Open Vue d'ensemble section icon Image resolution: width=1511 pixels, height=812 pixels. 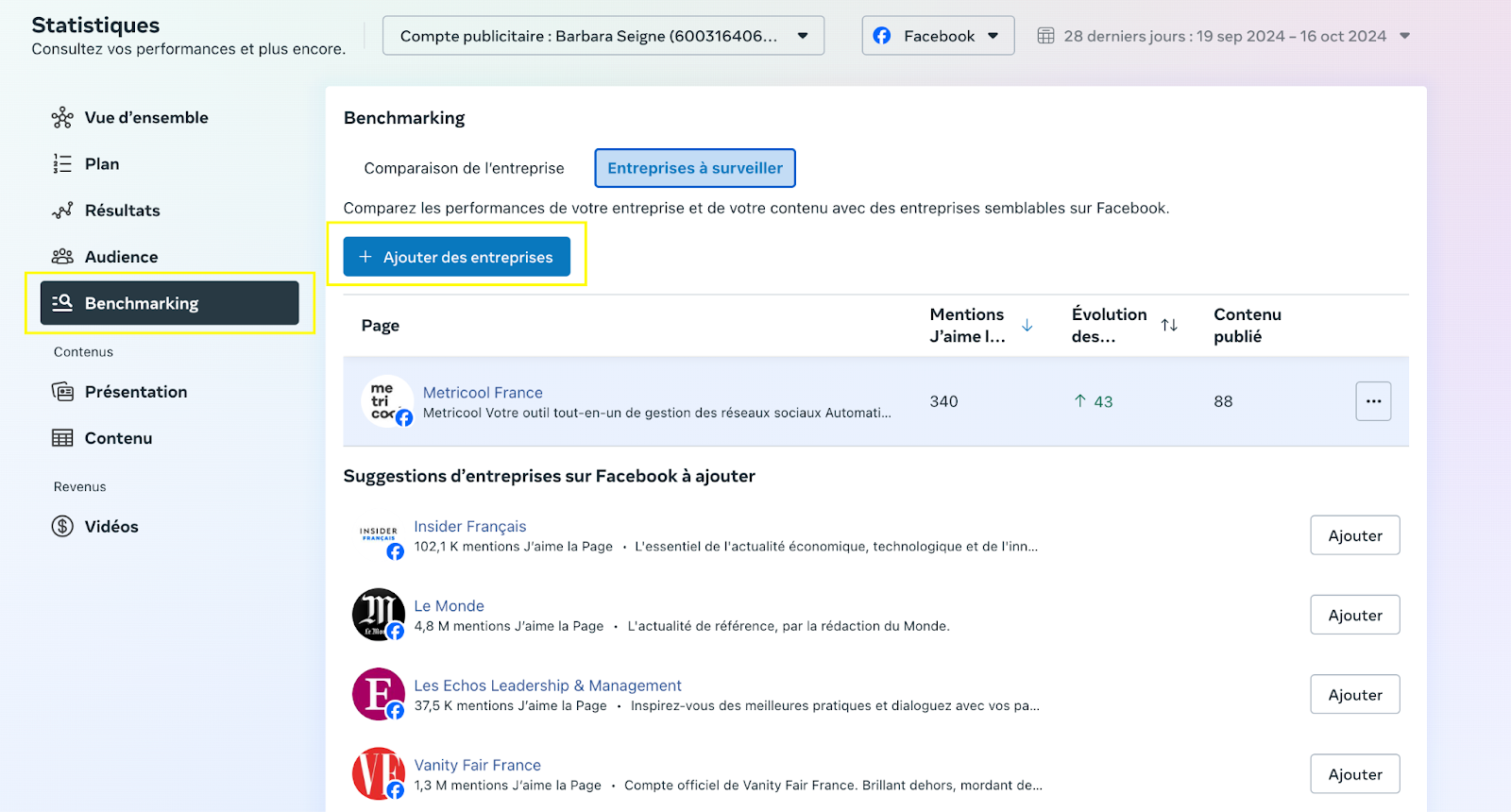tap(62, 117)
